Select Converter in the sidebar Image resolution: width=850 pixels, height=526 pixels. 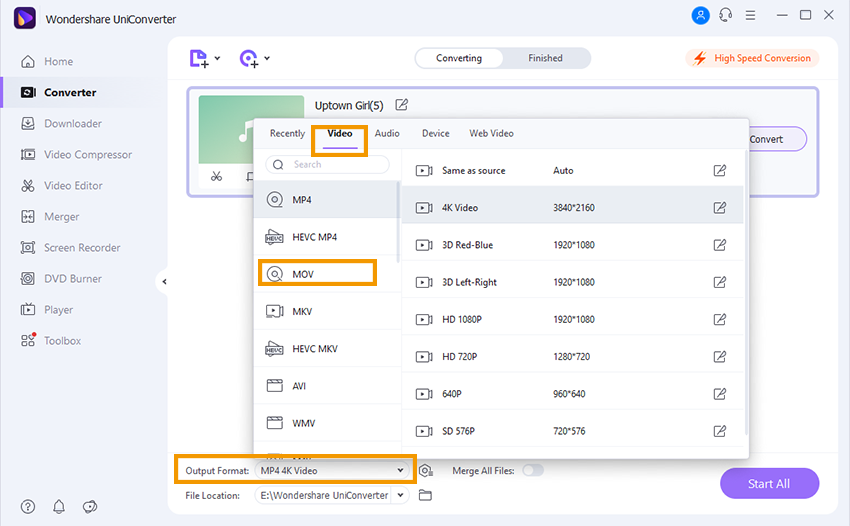click(58, 92)
